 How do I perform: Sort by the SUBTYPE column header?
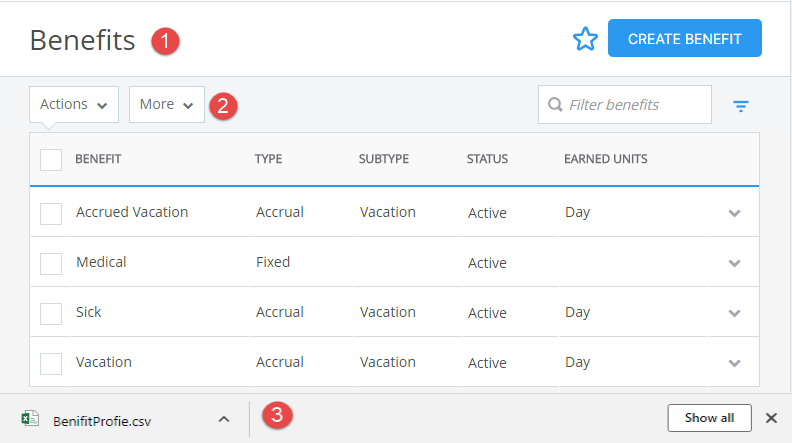coord(384,159)
